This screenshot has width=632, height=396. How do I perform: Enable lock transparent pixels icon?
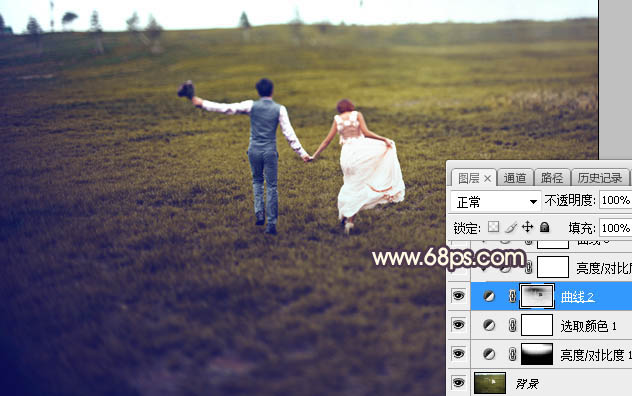click(x=494, y=227)
